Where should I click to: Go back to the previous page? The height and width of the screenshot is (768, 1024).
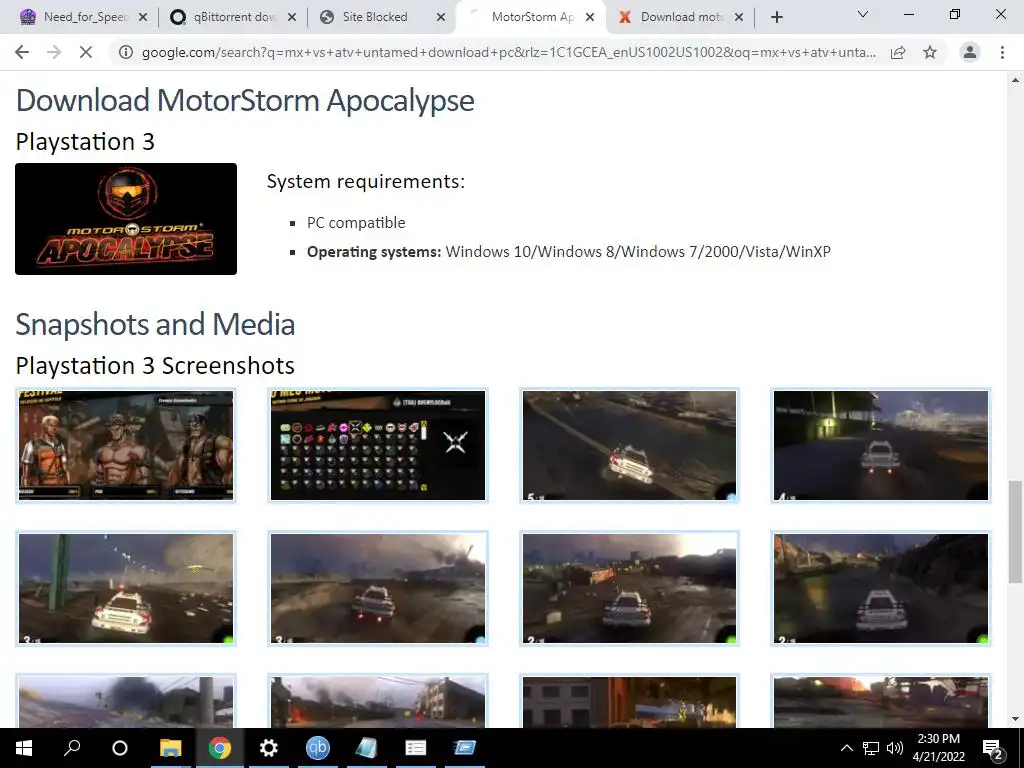(22, 52)
